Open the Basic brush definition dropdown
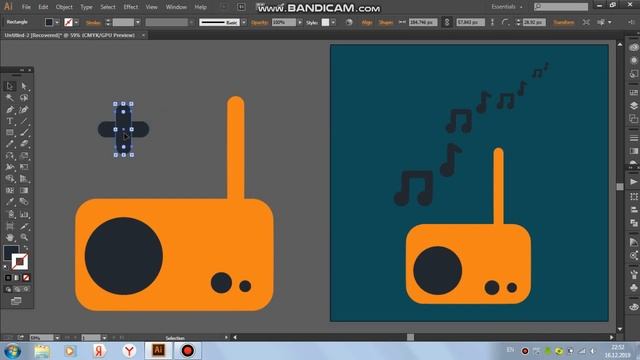 (x=244, y=22)
